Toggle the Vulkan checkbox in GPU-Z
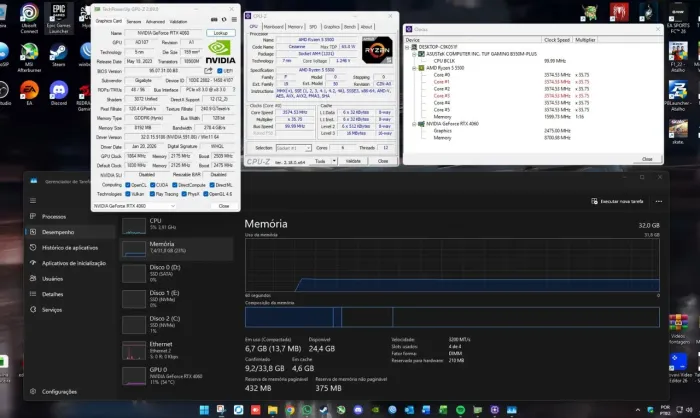Viewport: 700px width, 418px height. (128, 194)
